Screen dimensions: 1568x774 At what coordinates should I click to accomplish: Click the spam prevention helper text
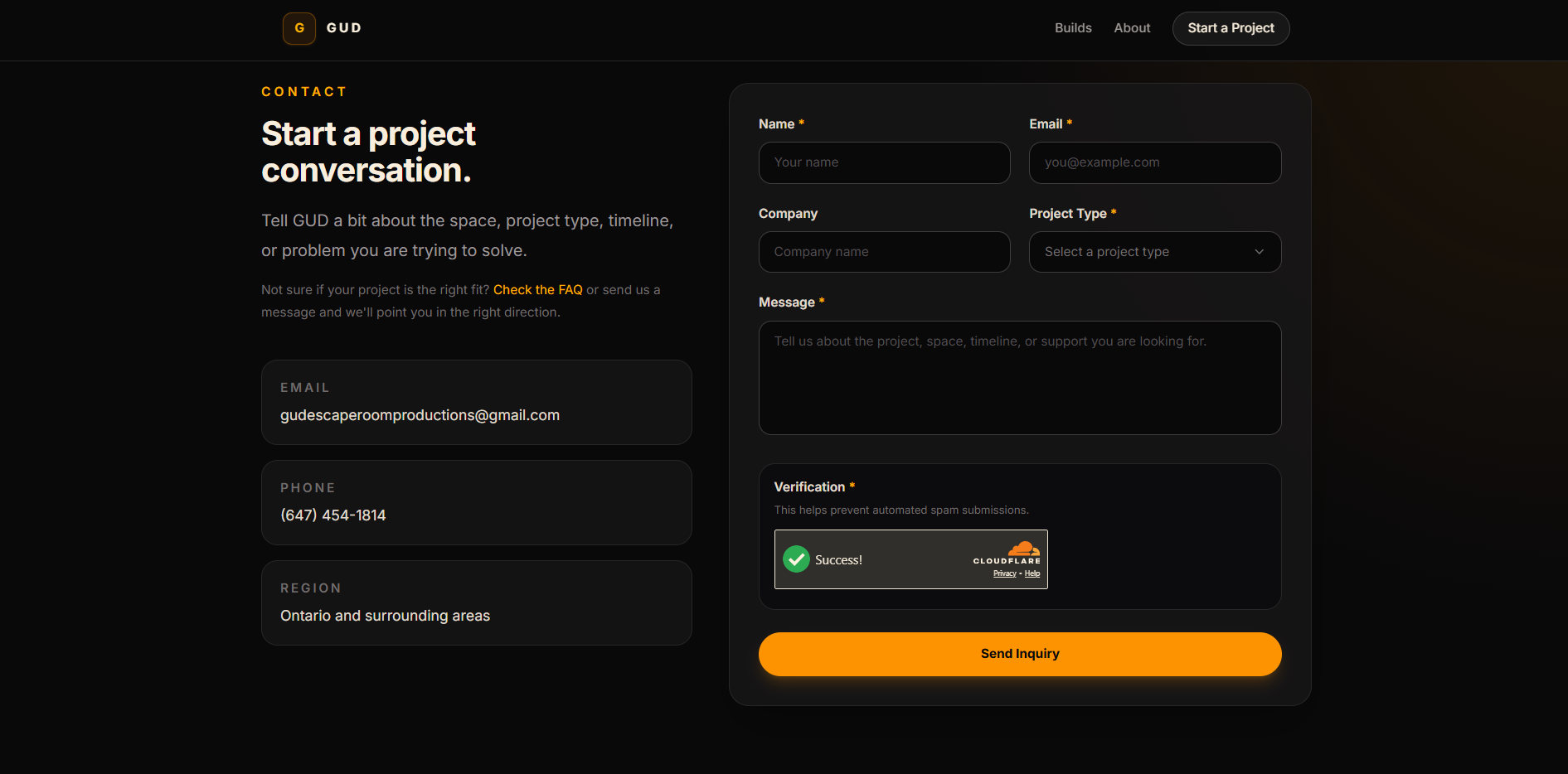pyautogui.click(x=901, y=510)
